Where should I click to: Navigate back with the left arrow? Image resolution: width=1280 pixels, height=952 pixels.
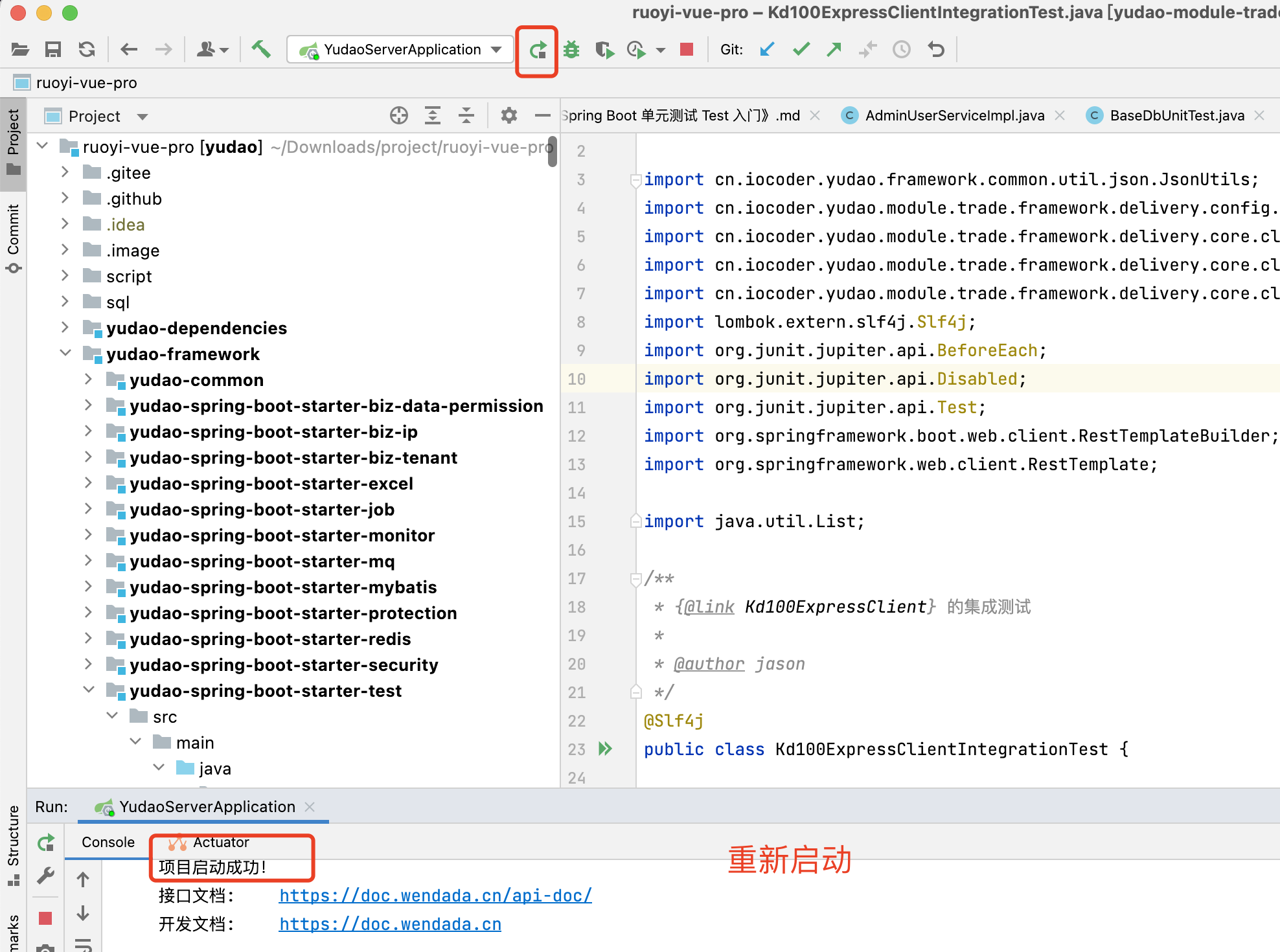(129, 49)
